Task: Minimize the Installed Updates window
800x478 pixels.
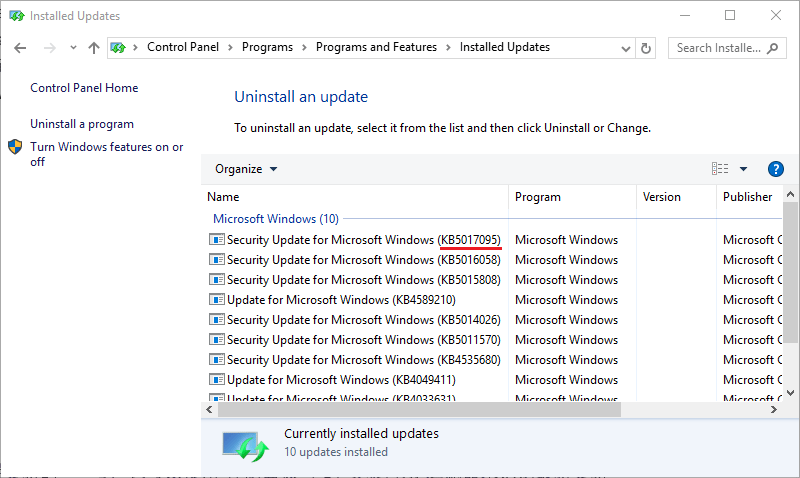Action: click(x=685, y=16)
